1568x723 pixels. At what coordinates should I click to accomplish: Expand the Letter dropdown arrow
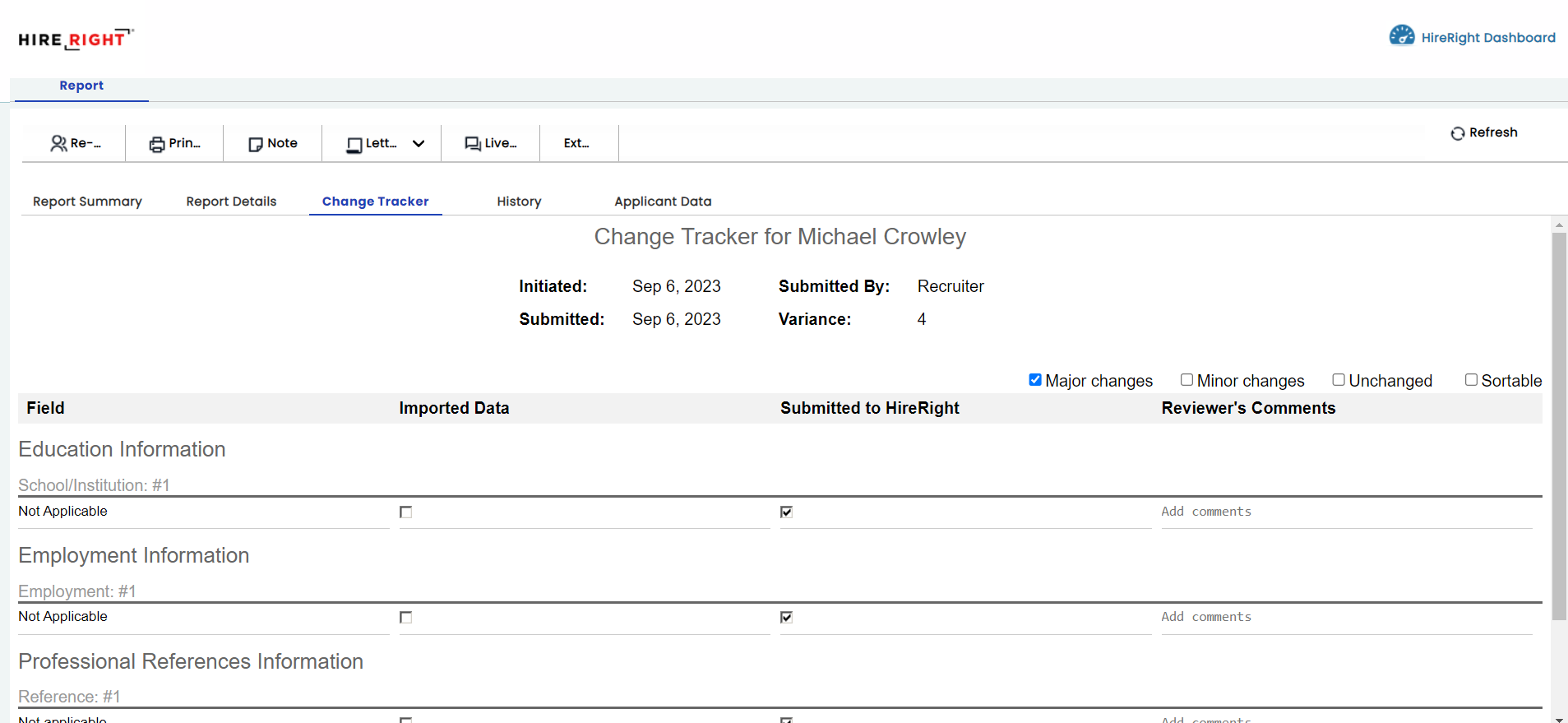(419, 144)
